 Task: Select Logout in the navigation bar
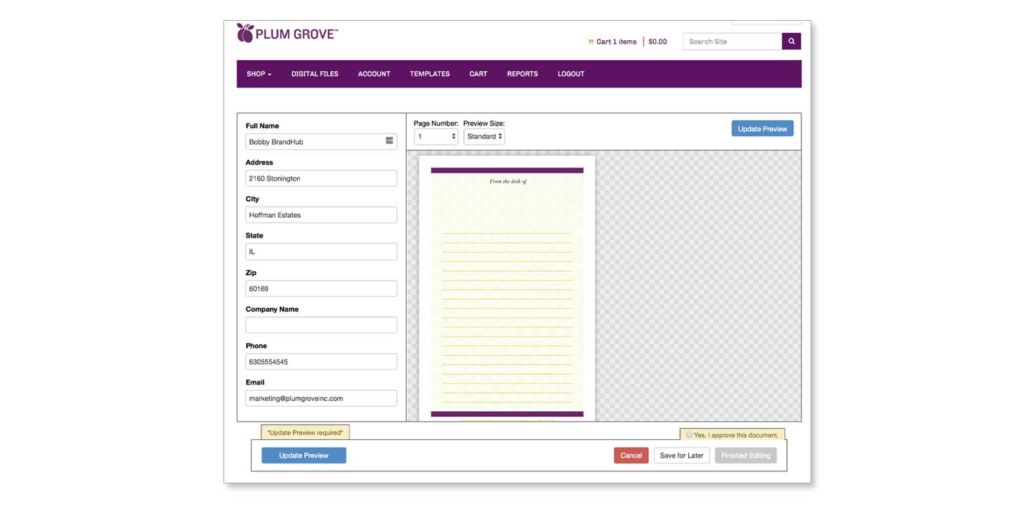pos(571,74)
